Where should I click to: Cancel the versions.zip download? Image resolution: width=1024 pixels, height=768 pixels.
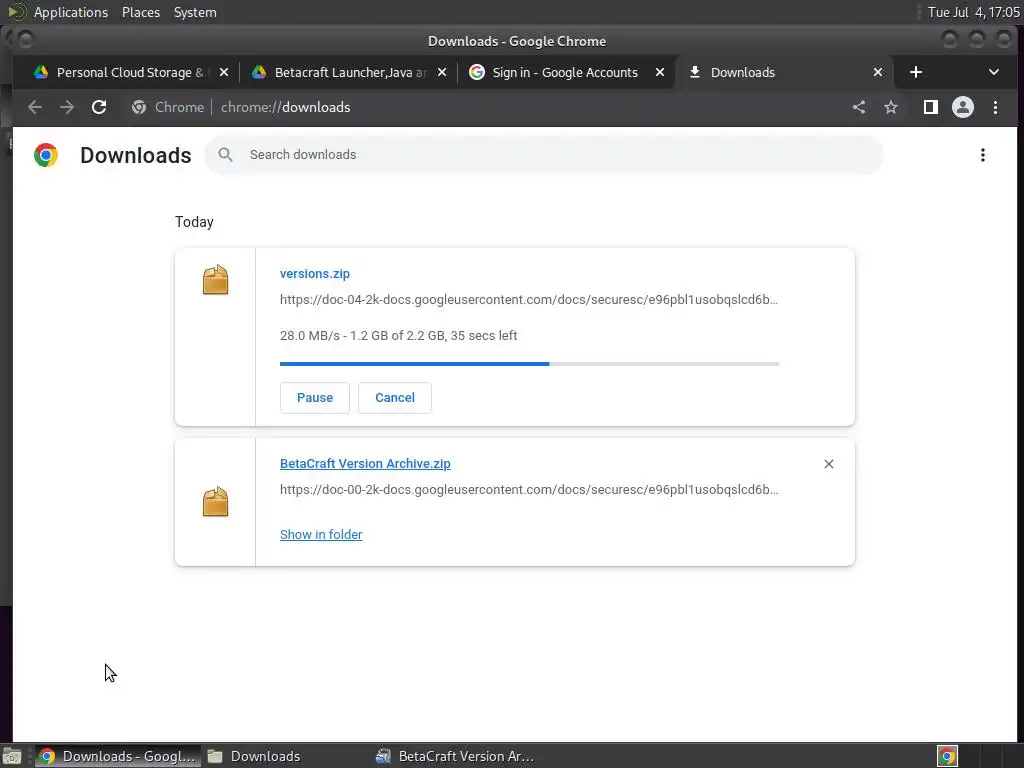point(394,398)
